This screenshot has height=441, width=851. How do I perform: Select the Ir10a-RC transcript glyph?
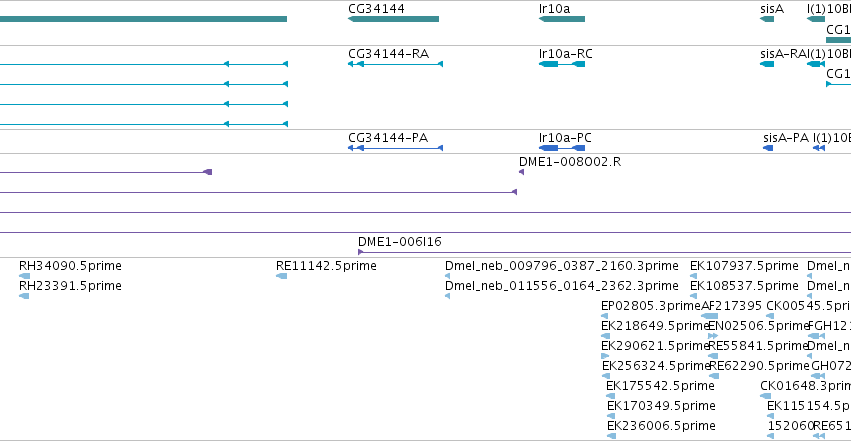(562, 64)
